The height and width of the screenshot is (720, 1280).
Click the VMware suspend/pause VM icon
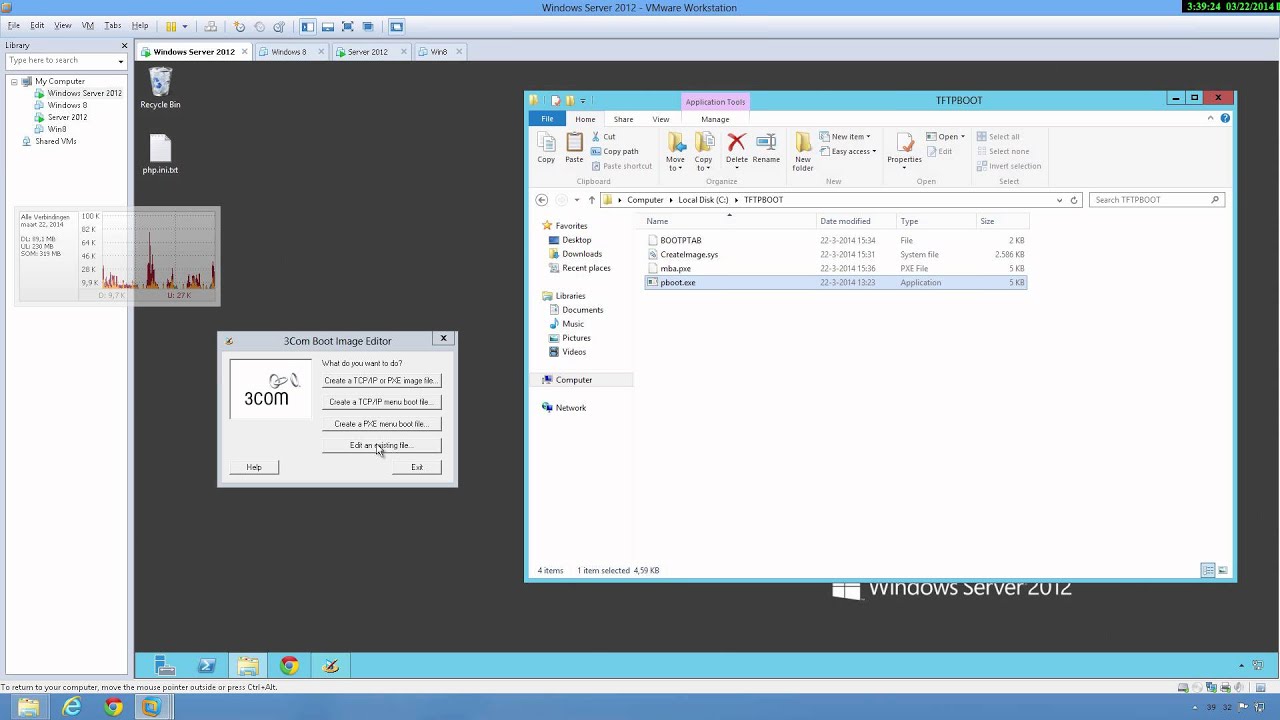coord(171,26)
